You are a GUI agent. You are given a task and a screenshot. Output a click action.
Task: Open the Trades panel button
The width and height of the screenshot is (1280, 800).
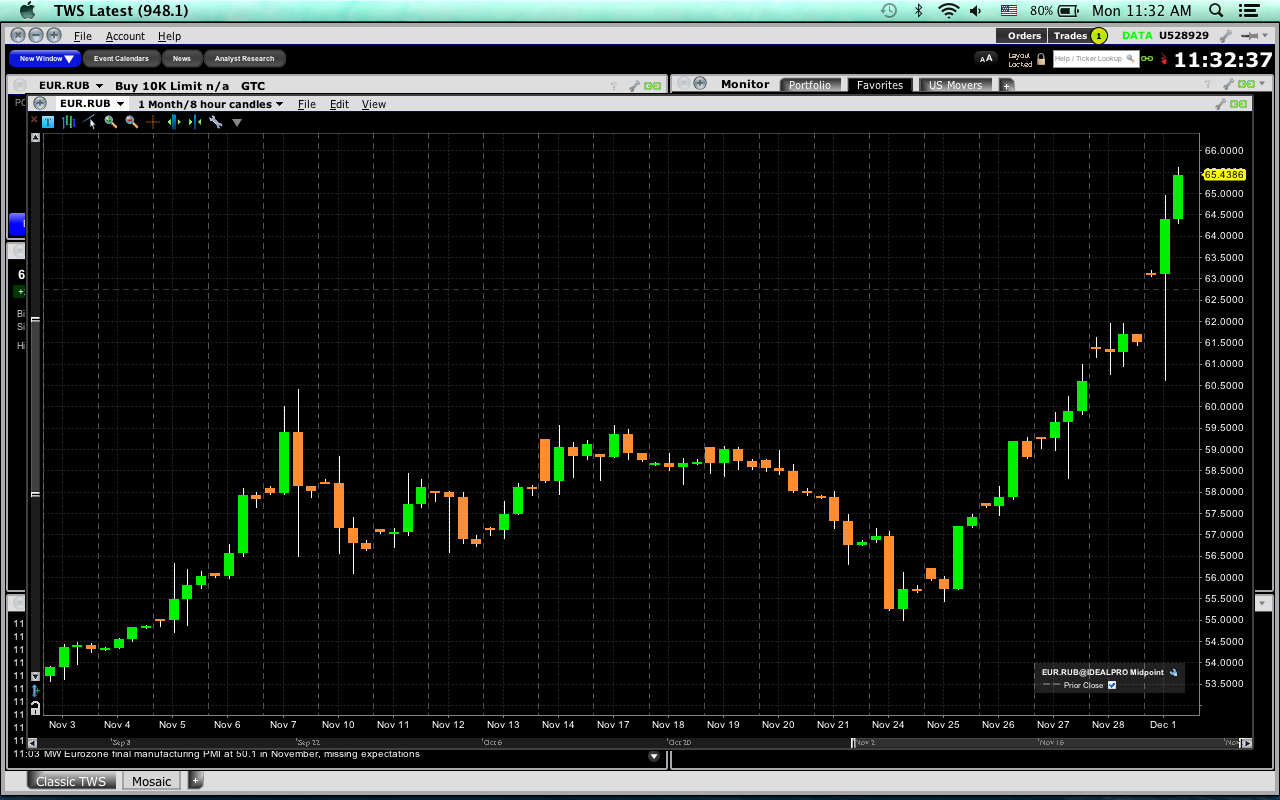coord(1078,36)
